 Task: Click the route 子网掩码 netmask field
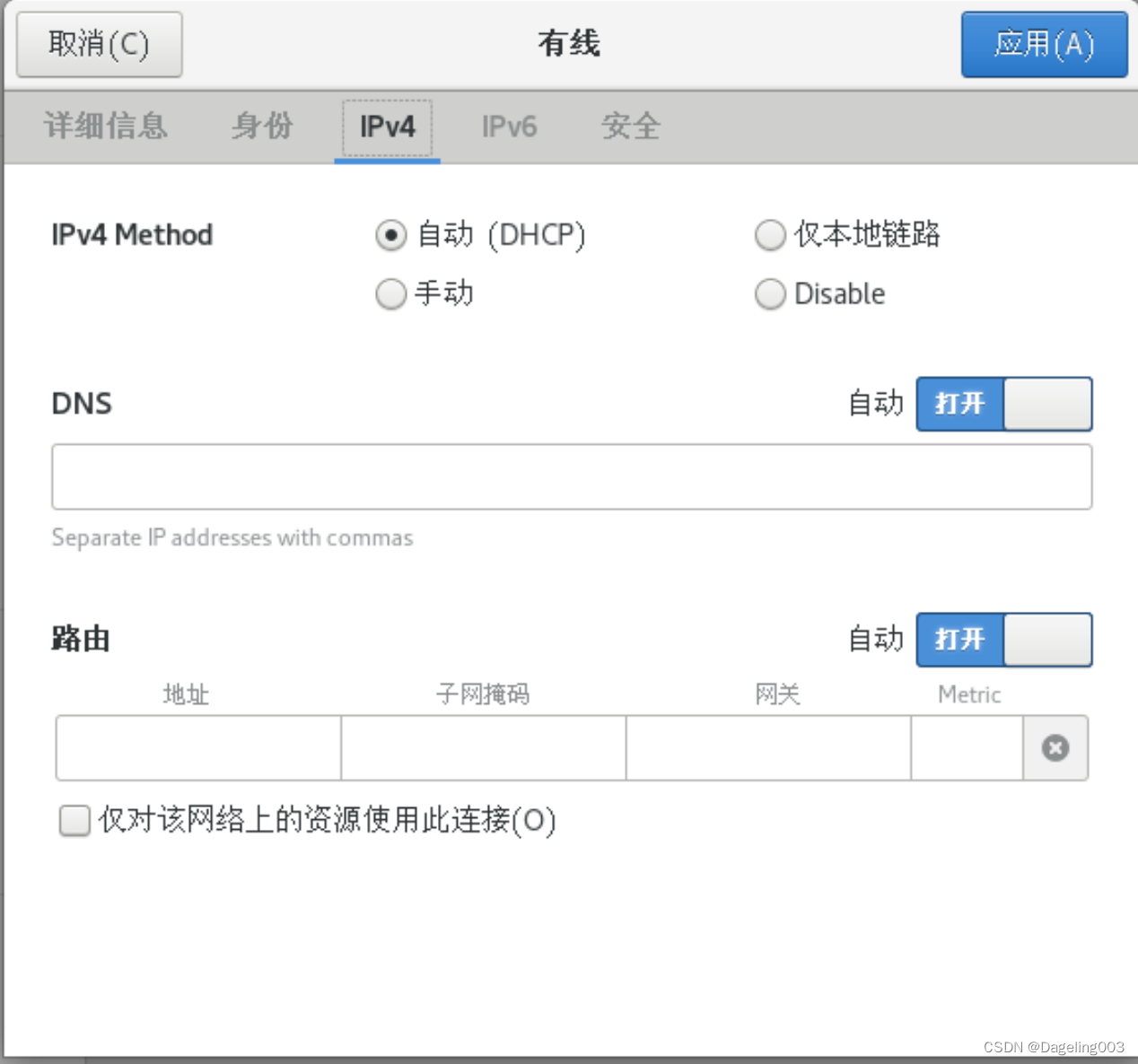point(484,747)
